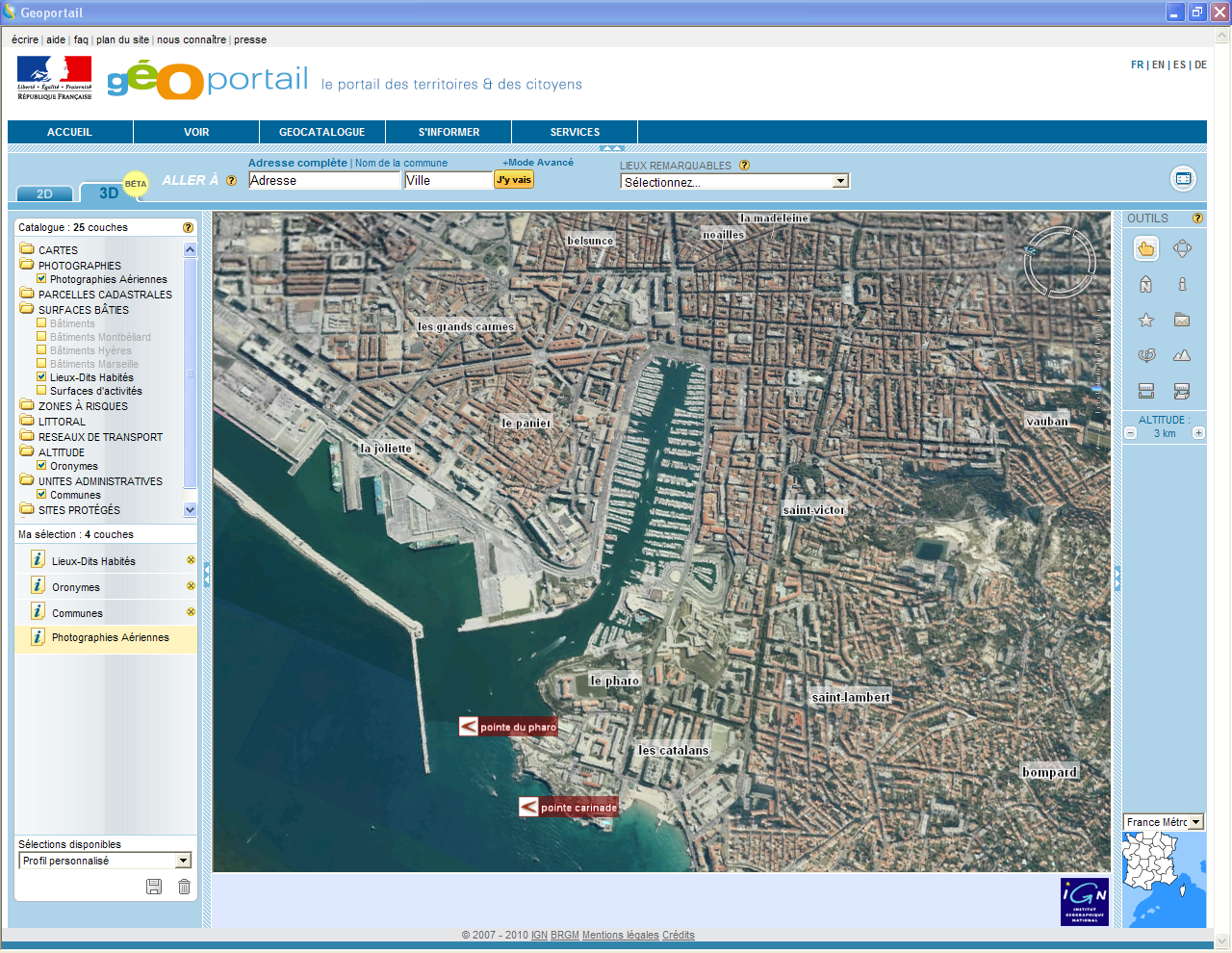Viewport: 1232px width, 953px height.
Task: Open info for Photographies Aériennes selected layer
Action: click(38, 637)
